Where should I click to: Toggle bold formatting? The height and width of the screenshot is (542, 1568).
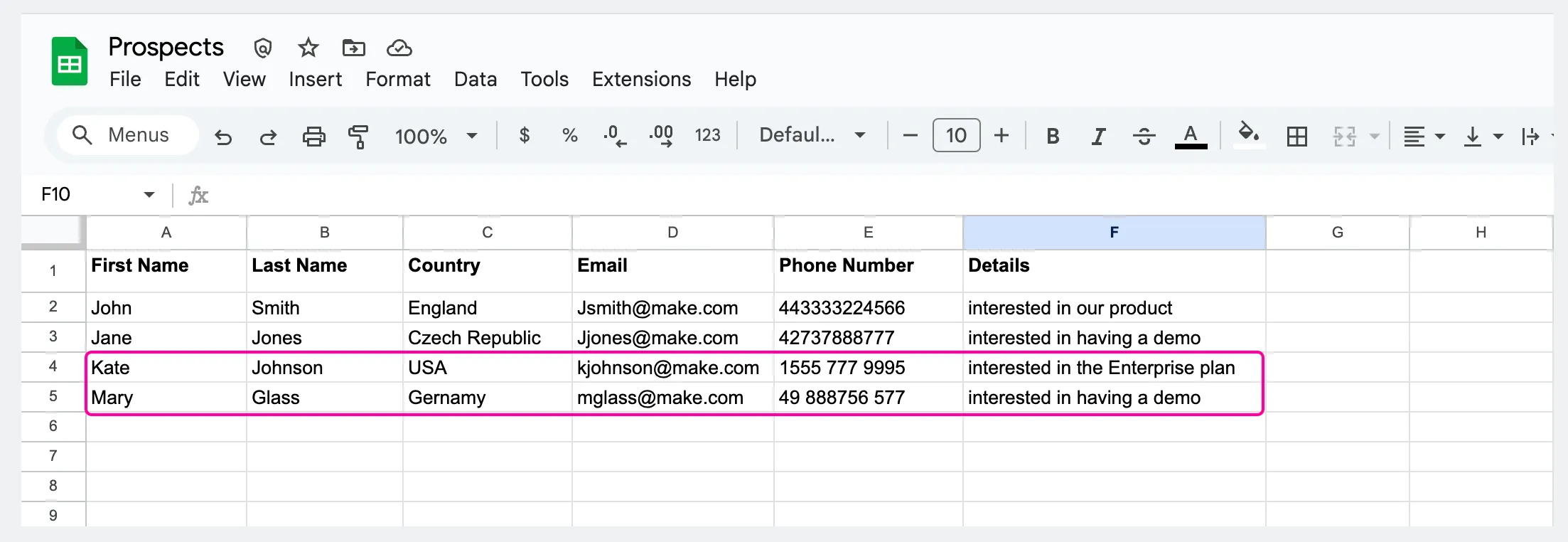tap(1053, 136)
